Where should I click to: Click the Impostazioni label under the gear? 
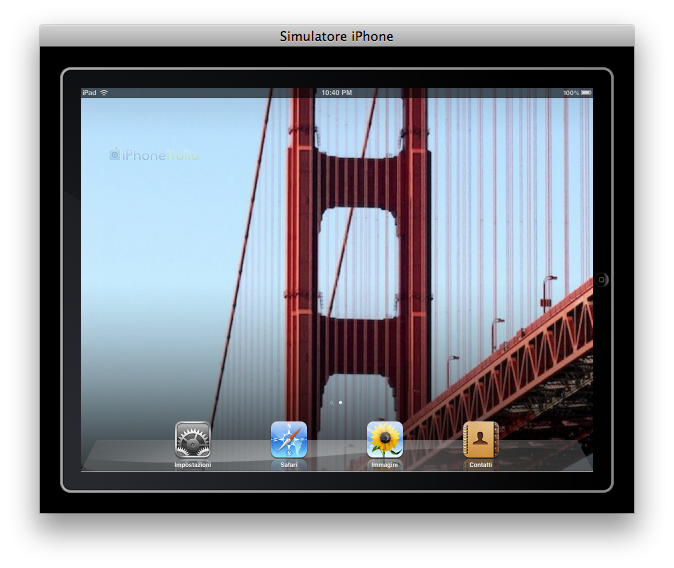pos(192,465)
